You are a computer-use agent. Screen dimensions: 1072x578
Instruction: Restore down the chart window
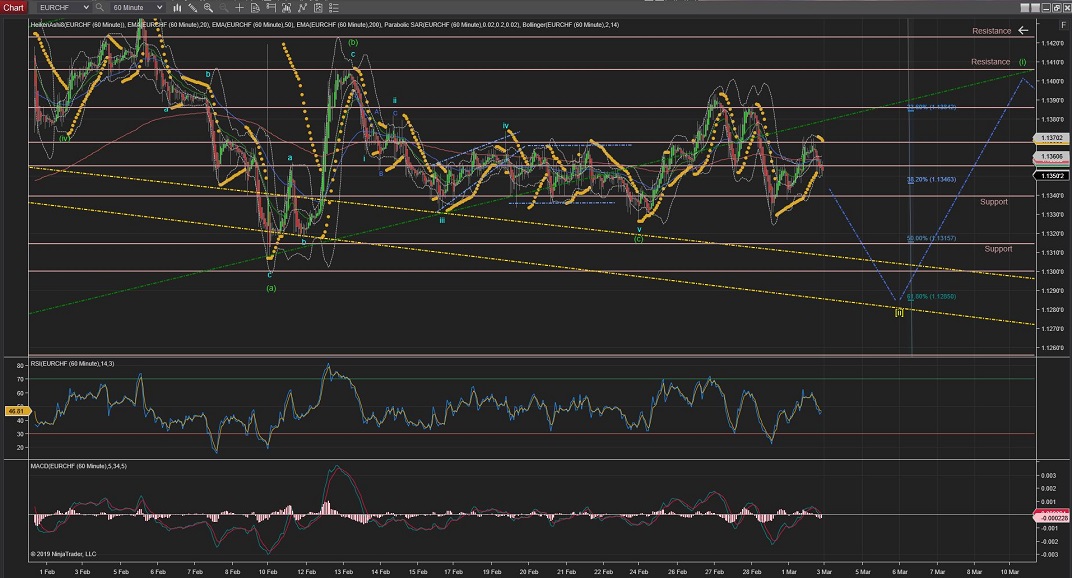(x=1056, y=8)
